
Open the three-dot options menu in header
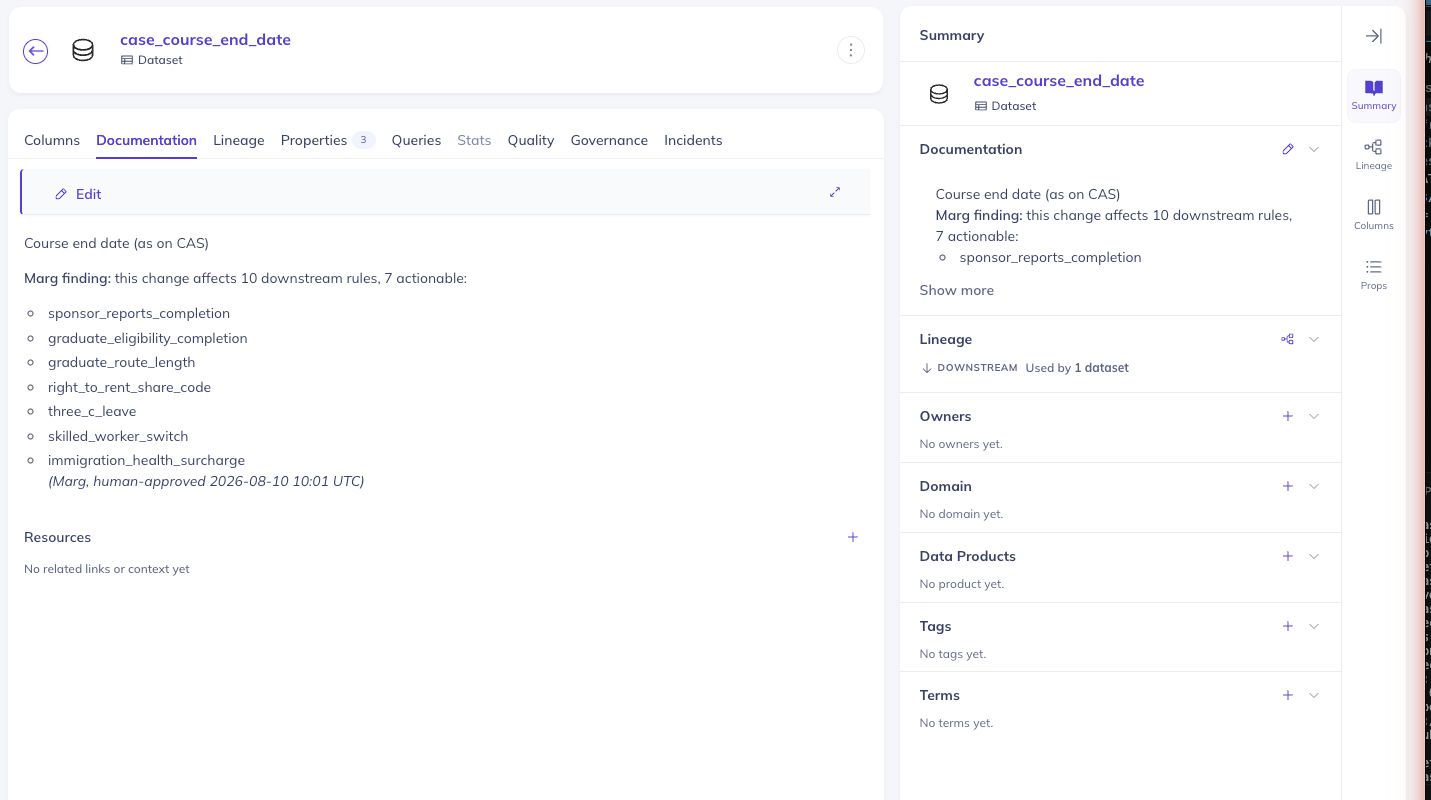pos(850,50)
